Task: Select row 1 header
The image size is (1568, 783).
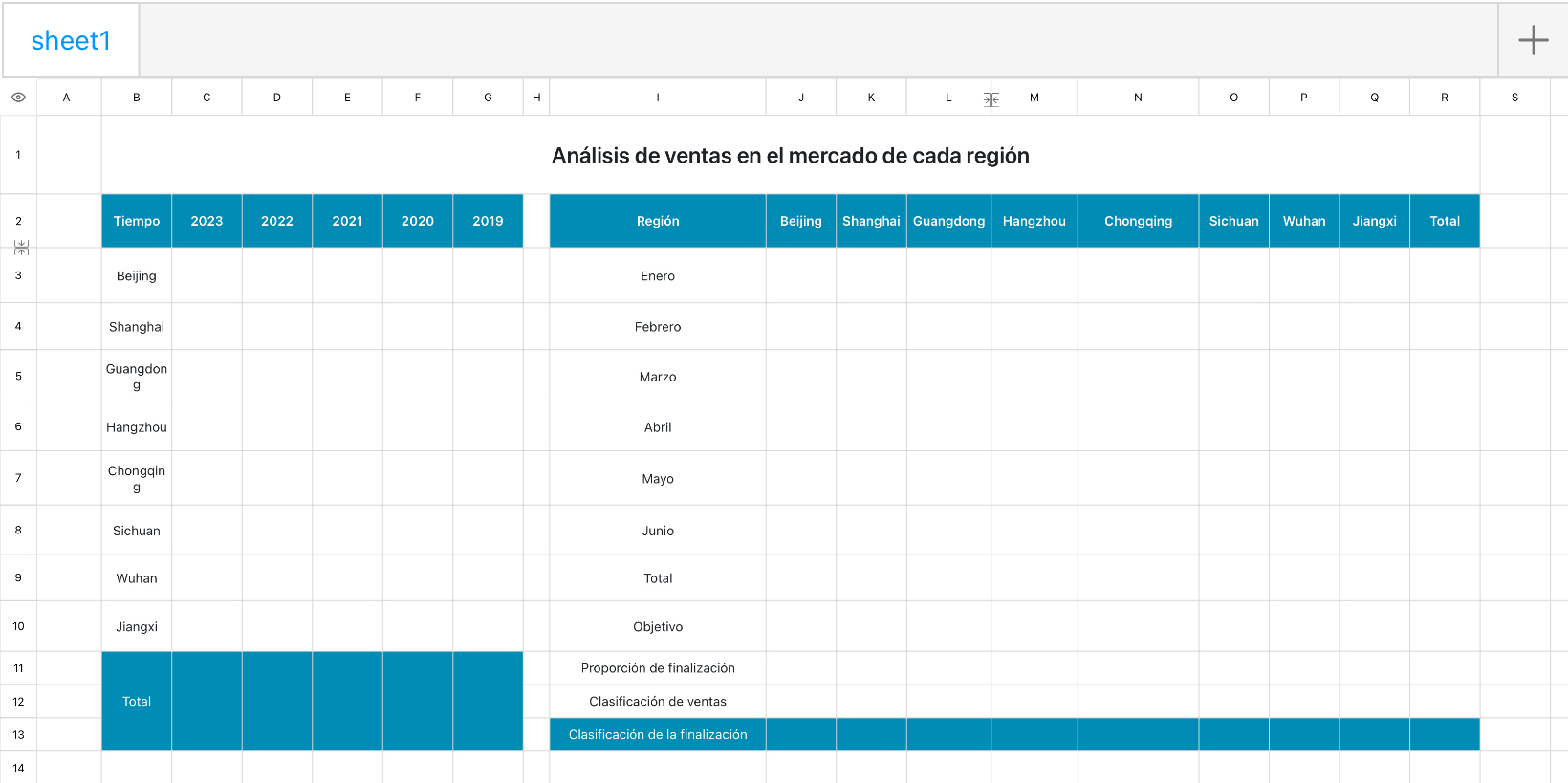Action: point(18,155)
